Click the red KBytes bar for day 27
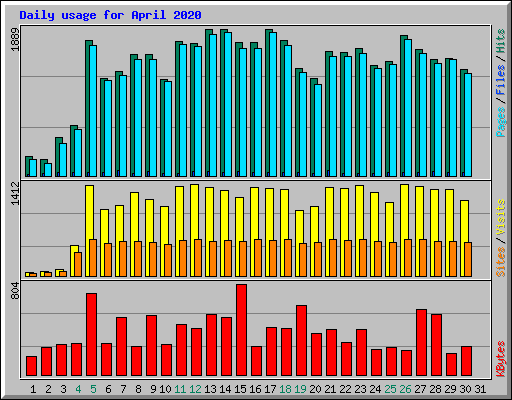 pos(422,343)
